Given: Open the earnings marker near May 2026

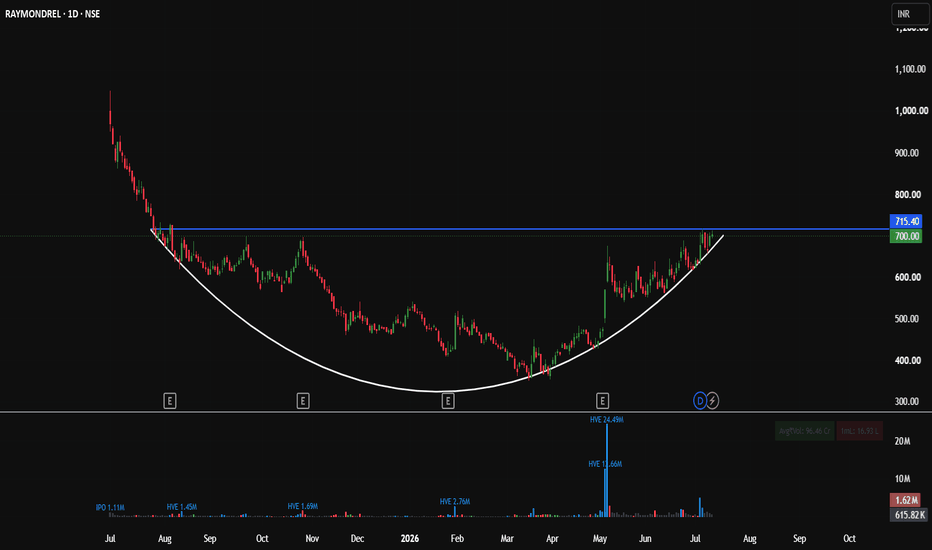Looking at the screenshot, I should coord(602,401).
